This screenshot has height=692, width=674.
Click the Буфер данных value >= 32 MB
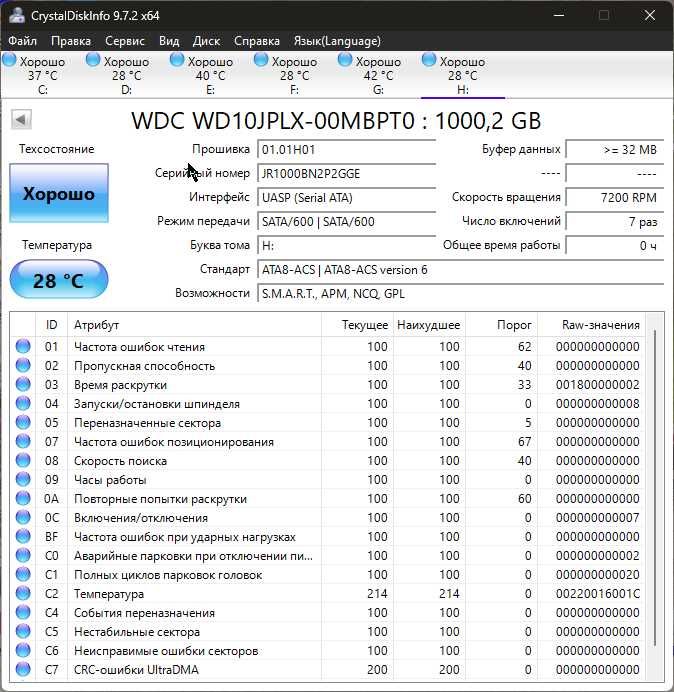614,150
